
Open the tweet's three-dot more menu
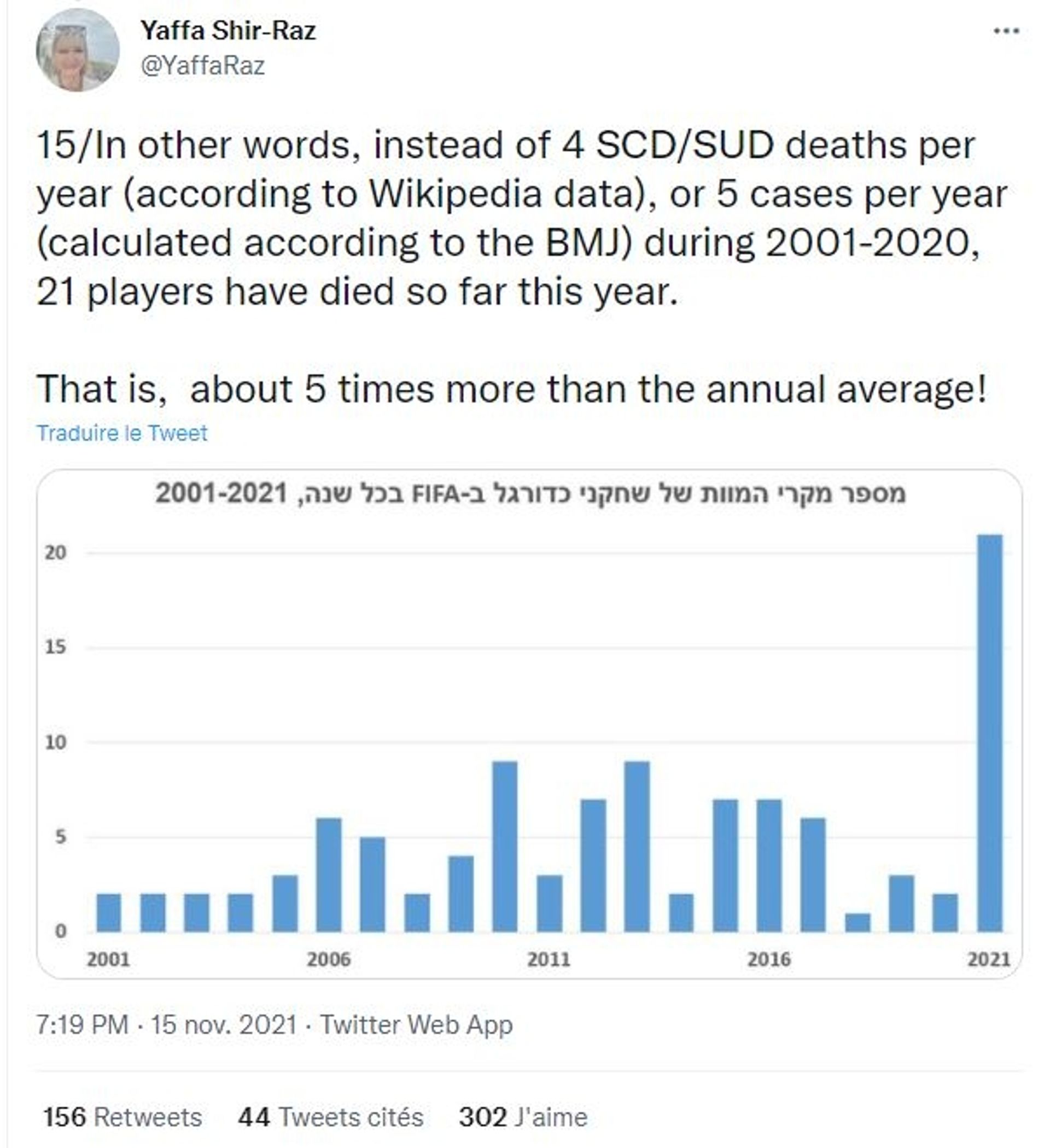click(1006, 31)
